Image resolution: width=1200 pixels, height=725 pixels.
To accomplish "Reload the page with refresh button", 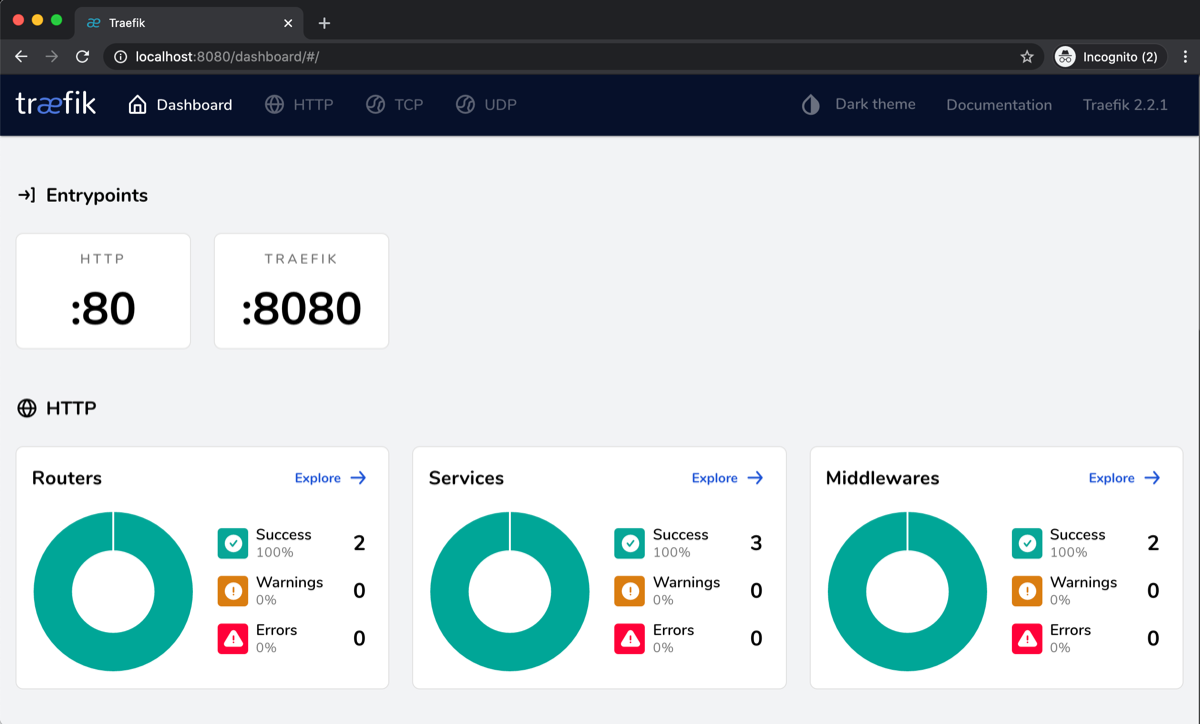I will click(83, 57).
